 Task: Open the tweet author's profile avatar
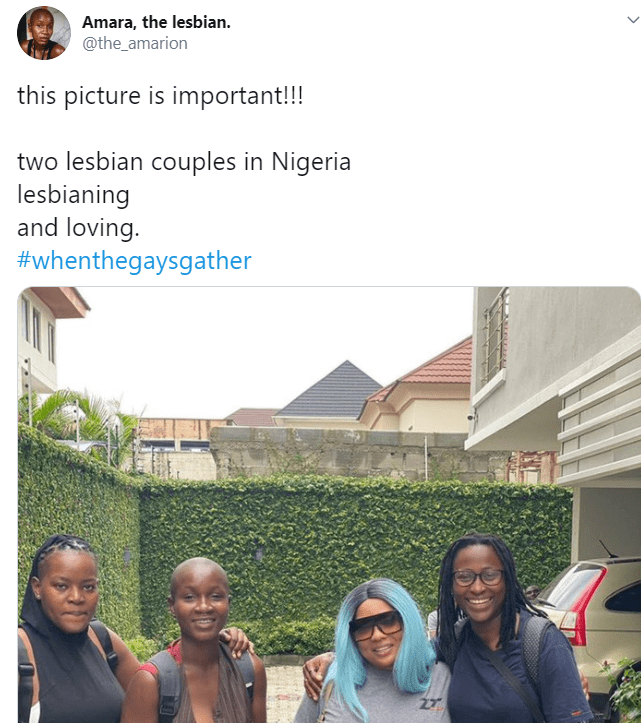(44, 33)
